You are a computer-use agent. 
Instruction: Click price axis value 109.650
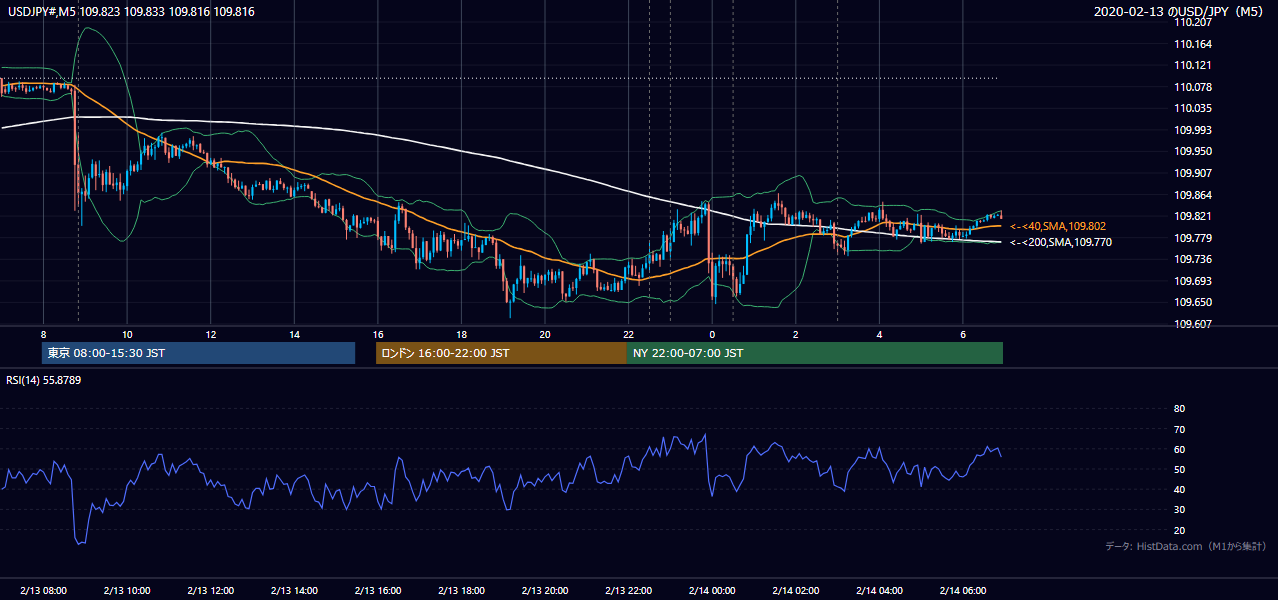(x=1194, y=302)
